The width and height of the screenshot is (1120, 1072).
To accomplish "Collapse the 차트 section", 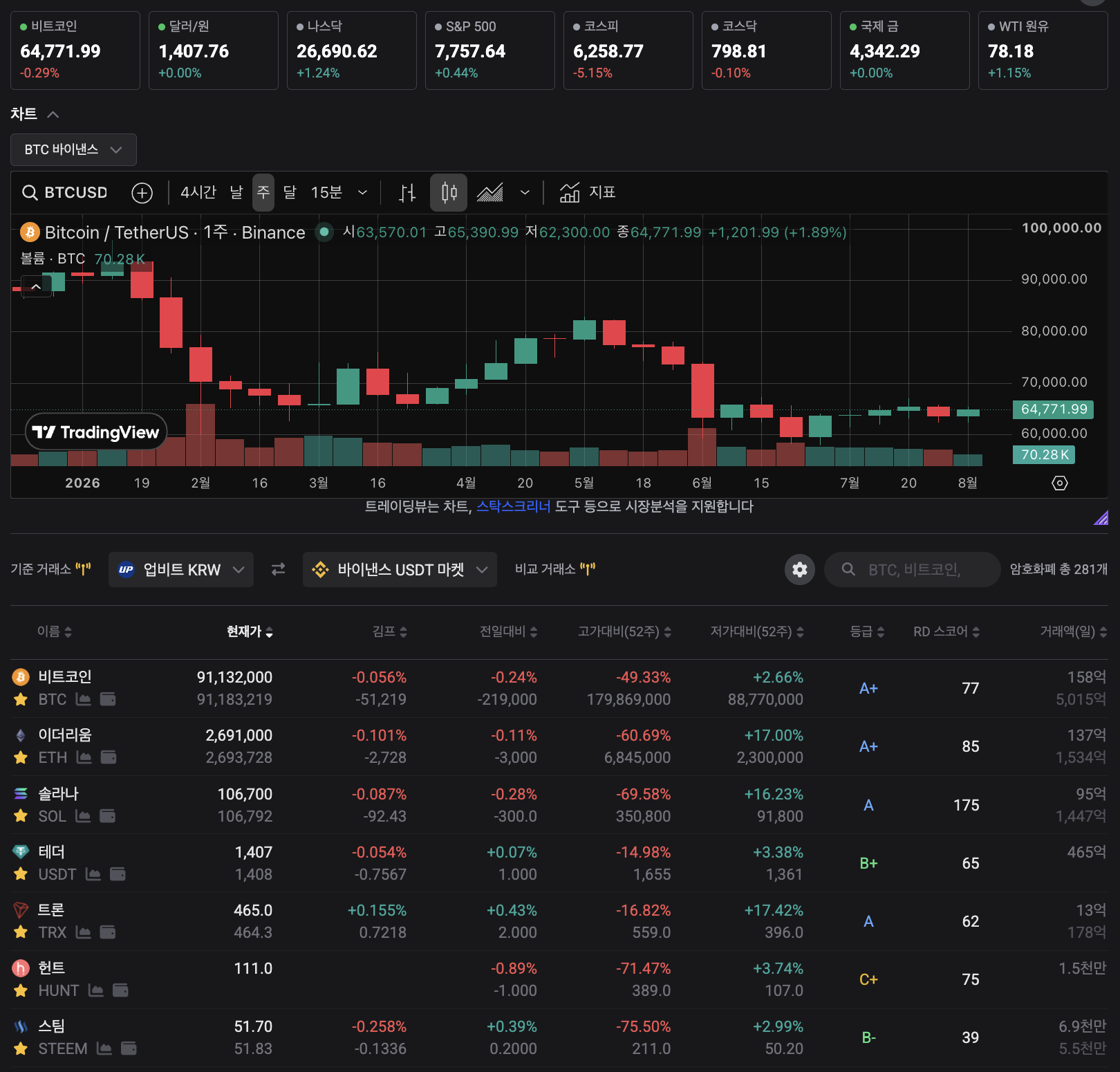I will [x=53, y=114].
